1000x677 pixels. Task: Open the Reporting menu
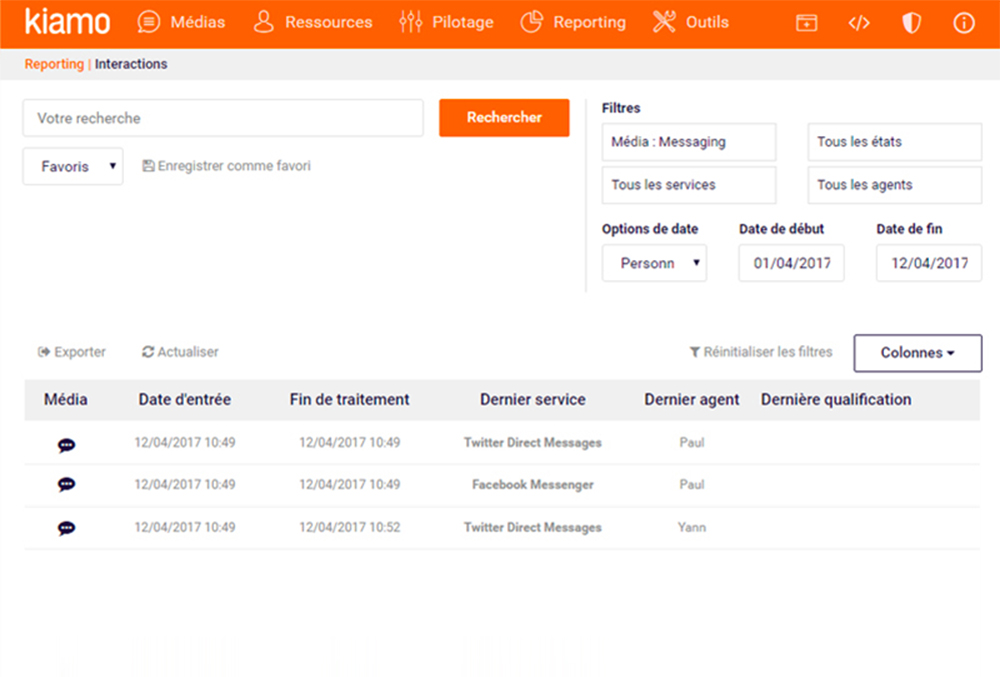click(573, 22)
